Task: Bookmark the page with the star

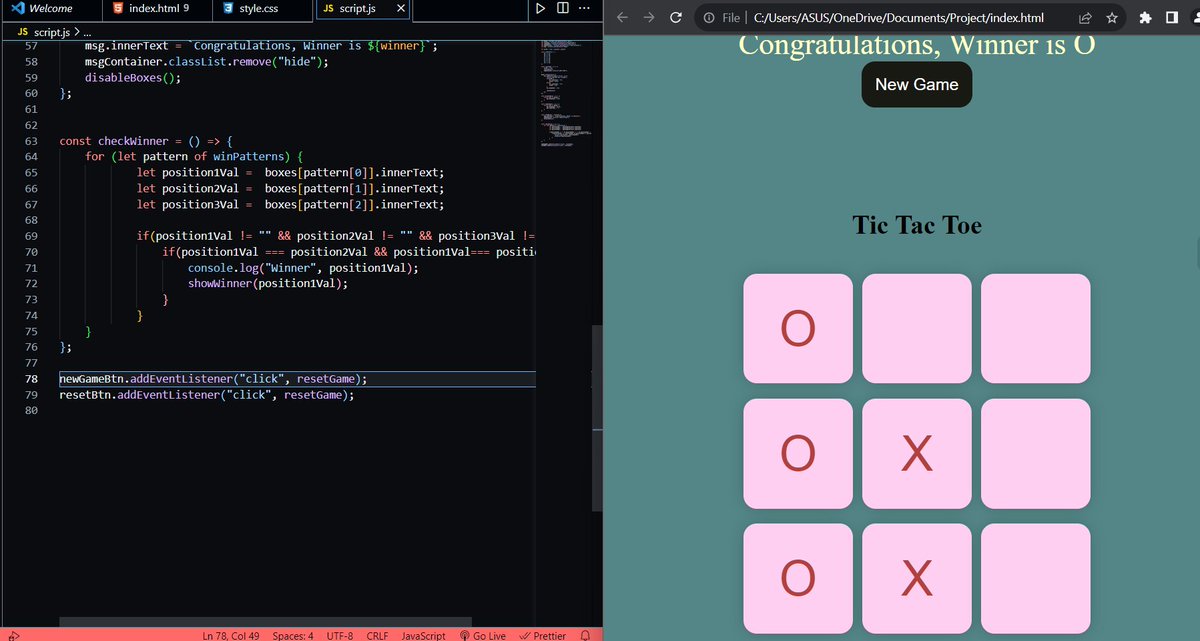Action: pos(1111,17)
